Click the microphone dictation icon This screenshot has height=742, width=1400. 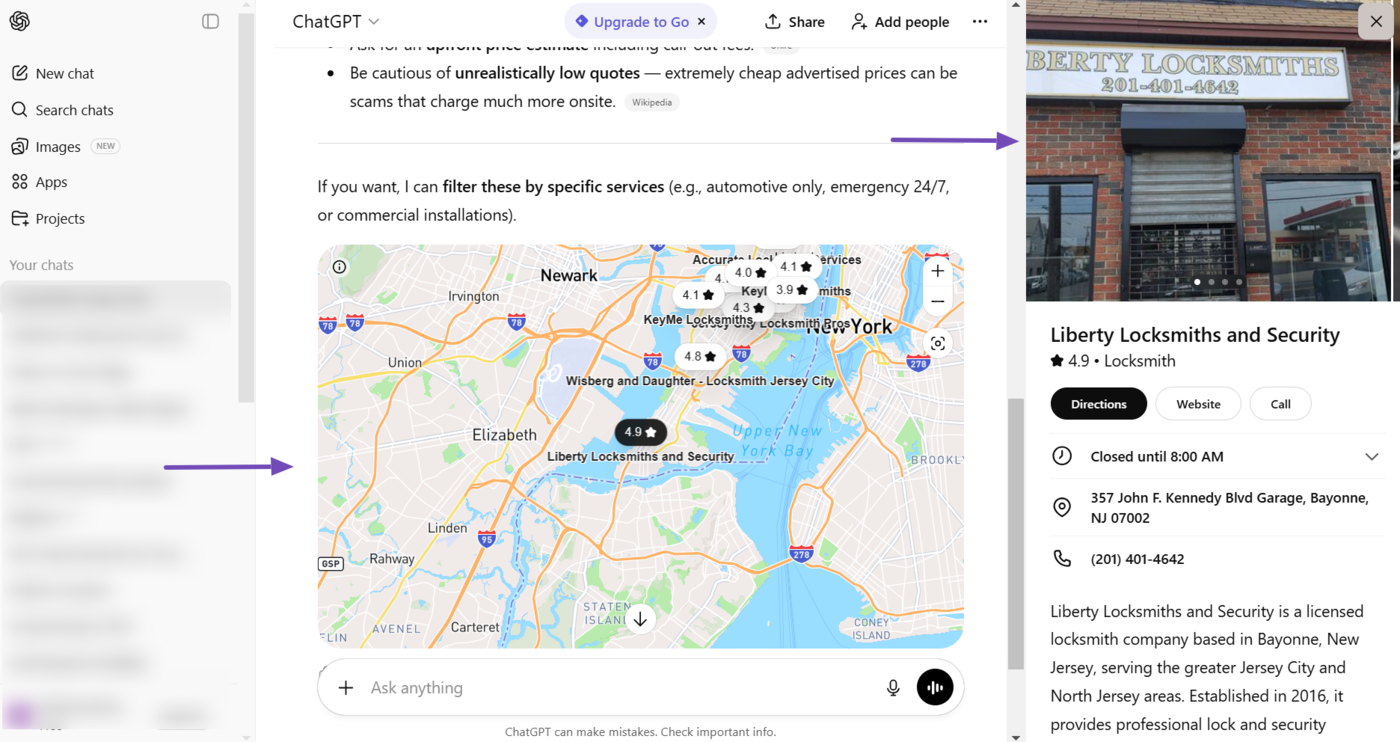tap(892, 687)
